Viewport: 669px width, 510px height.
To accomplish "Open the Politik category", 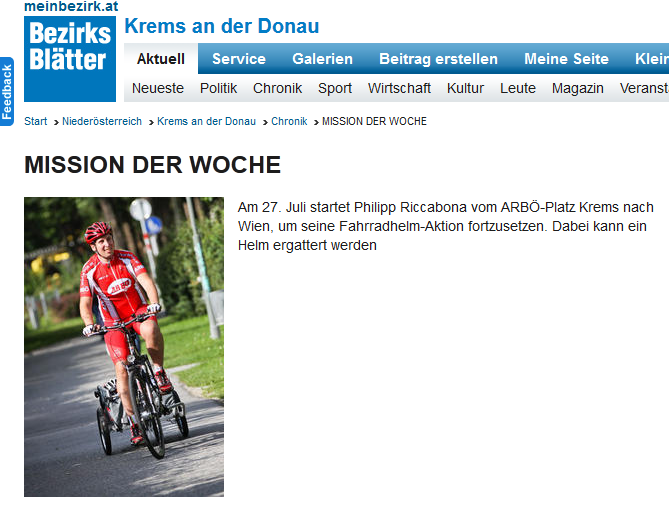I will 218,88.
